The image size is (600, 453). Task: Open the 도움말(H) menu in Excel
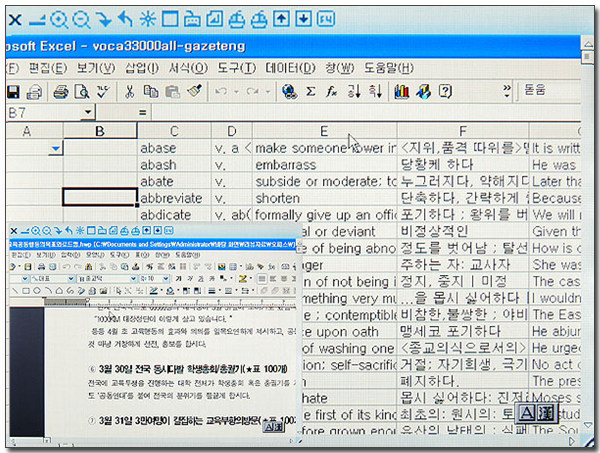[389, 68]
